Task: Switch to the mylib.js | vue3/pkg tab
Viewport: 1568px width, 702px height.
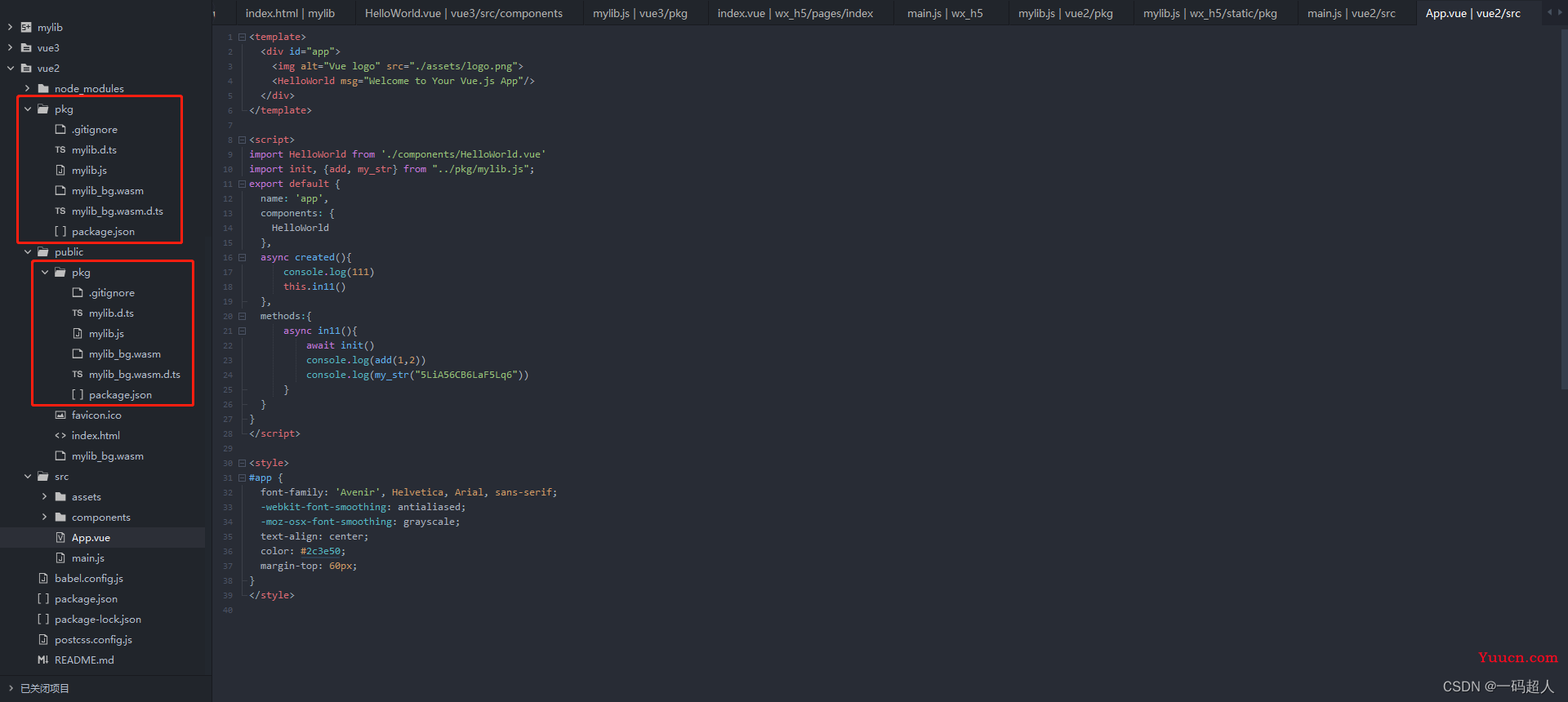Action: click(640, 13)
